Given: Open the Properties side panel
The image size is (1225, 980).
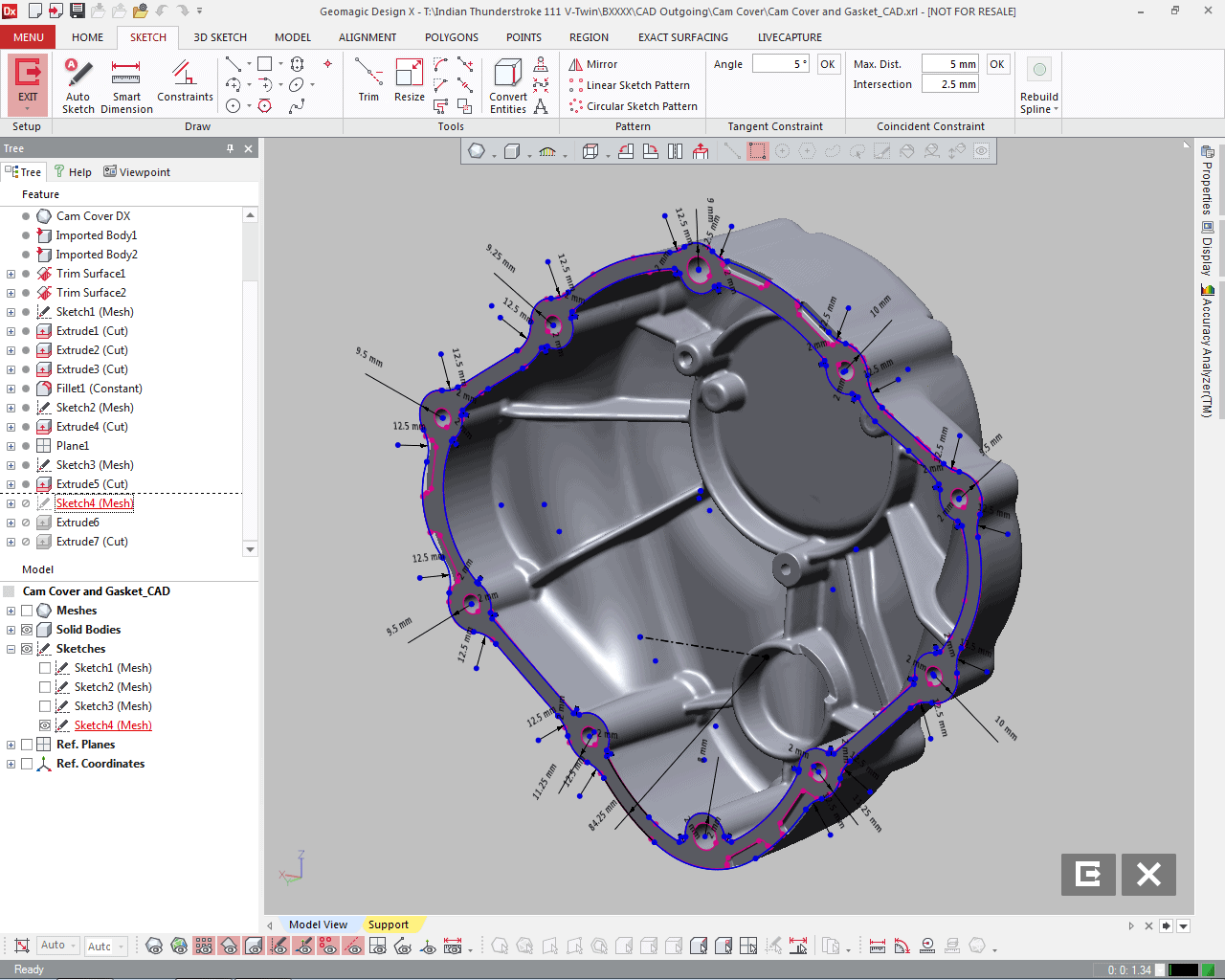Looking at the screenshot, I should (x=1207, y=180).
